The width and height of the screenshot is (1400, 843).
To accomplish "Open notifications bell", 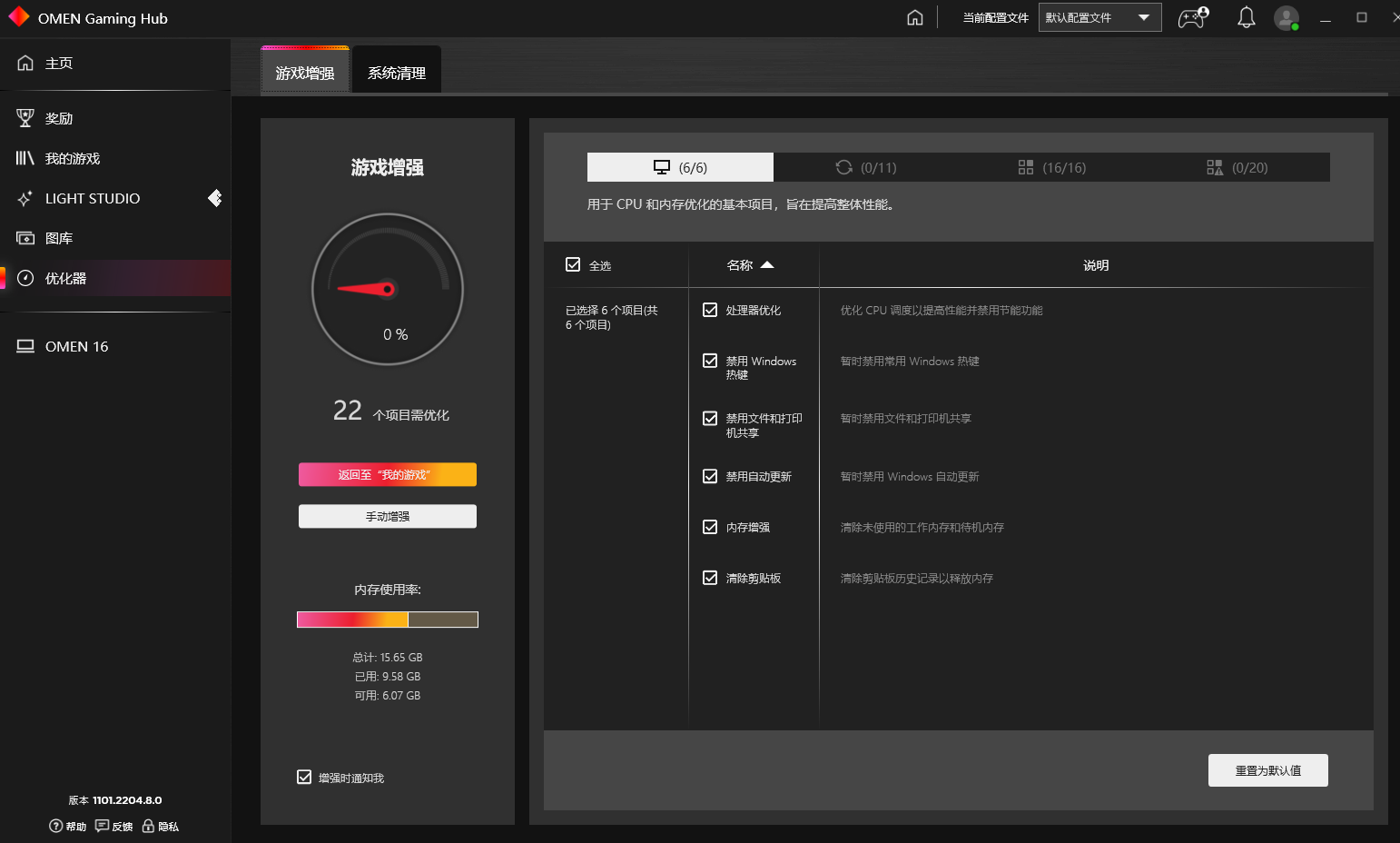I will tap(1247, 17).
